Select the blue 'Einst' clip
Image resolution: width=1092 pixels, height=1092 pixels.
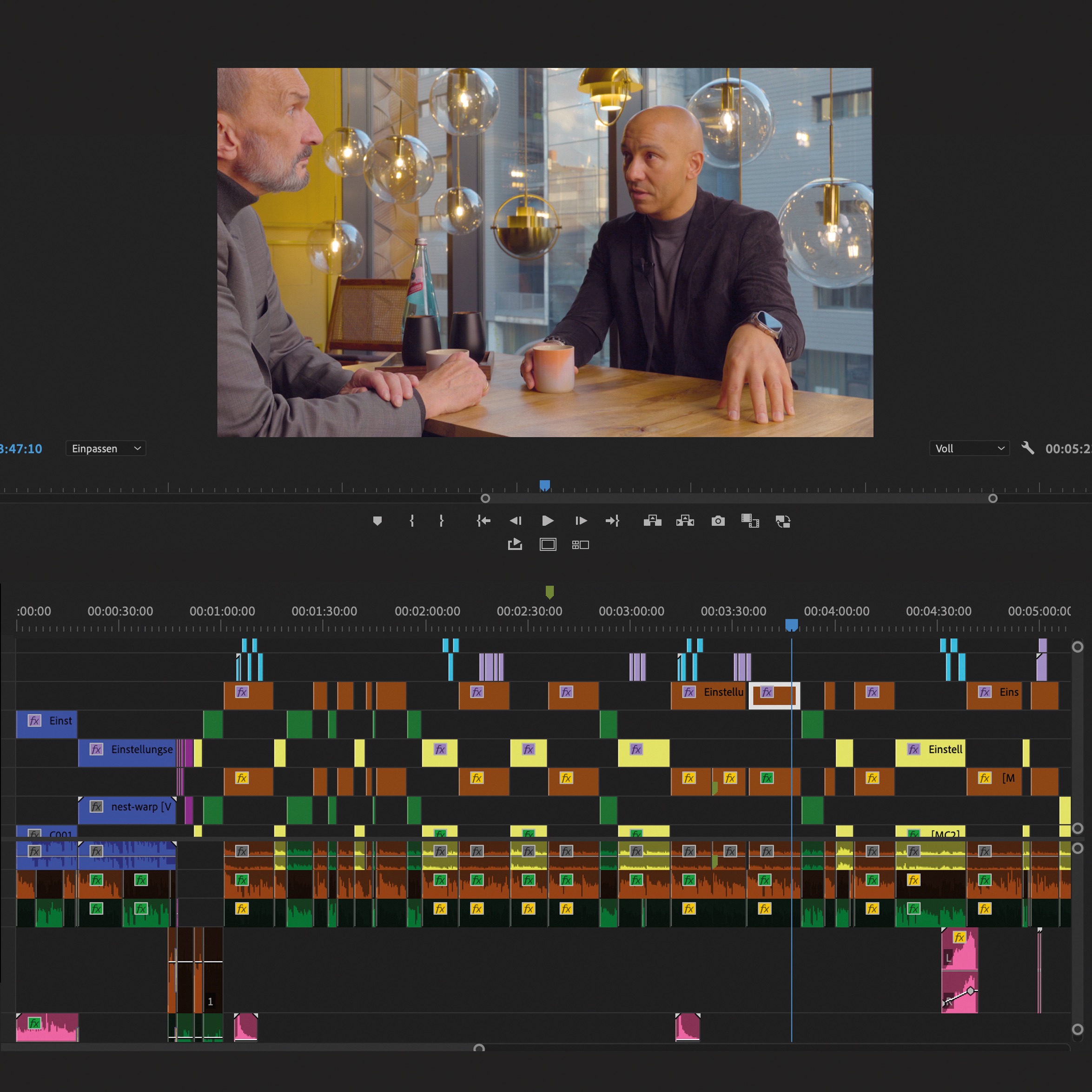(46, 724)
